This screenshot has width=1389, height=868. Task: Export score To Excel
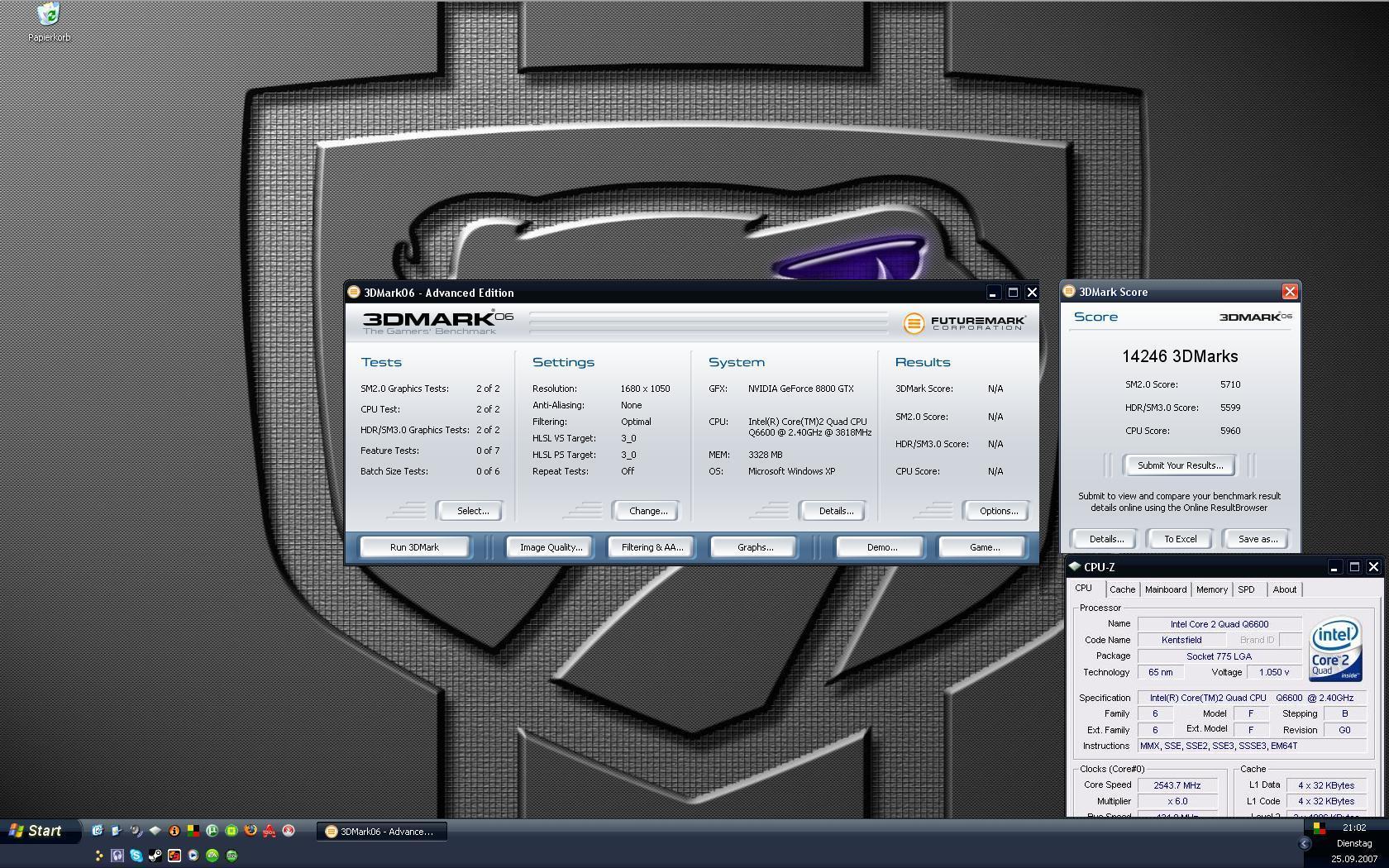[x=1180, y=539]
